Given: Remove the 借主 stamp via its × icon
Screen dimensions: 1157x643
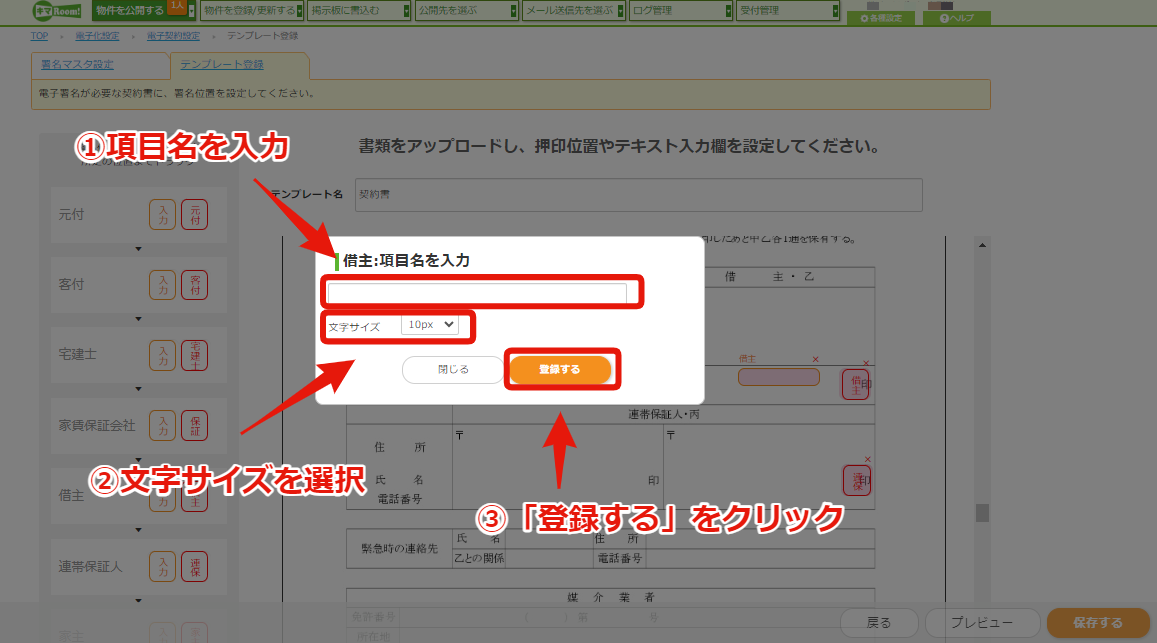Looking at the screenshot, I should tap(866, 363).
